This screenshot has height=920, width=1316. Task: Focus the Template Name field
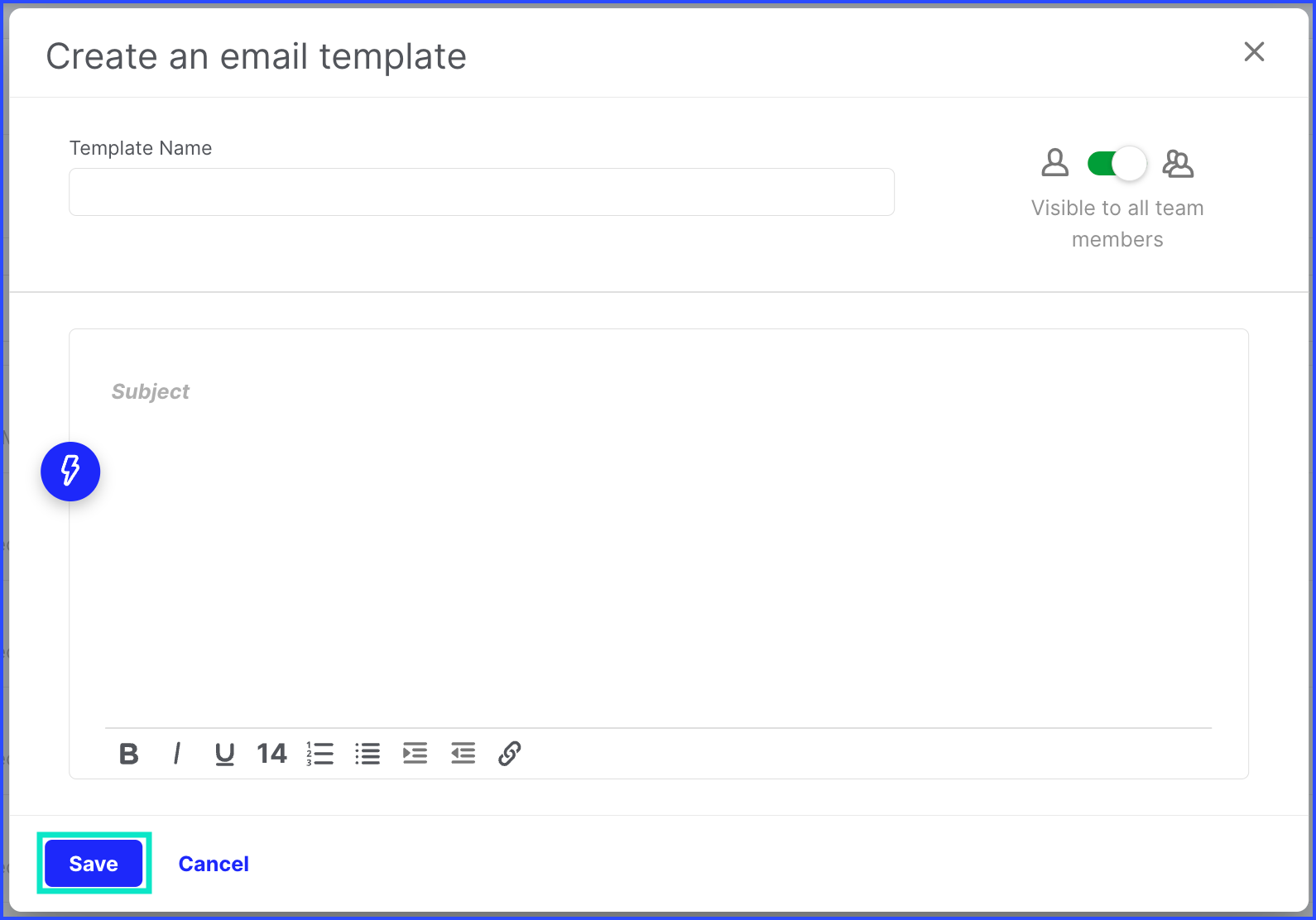point(482,192)
